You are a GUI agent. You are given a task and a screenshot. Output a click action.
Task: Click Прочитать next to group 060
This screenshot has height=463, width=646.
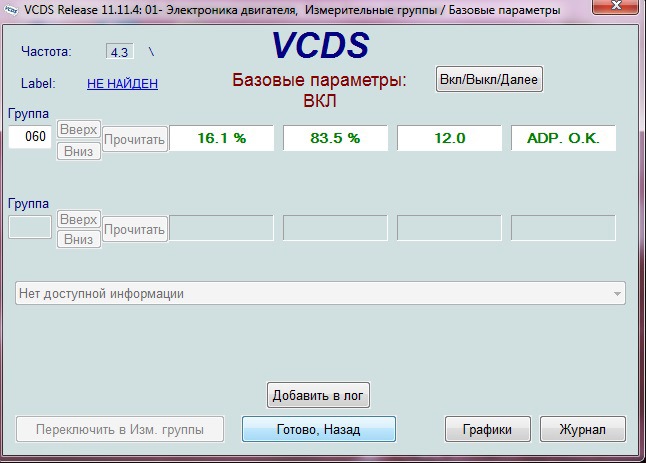(135, 140)
